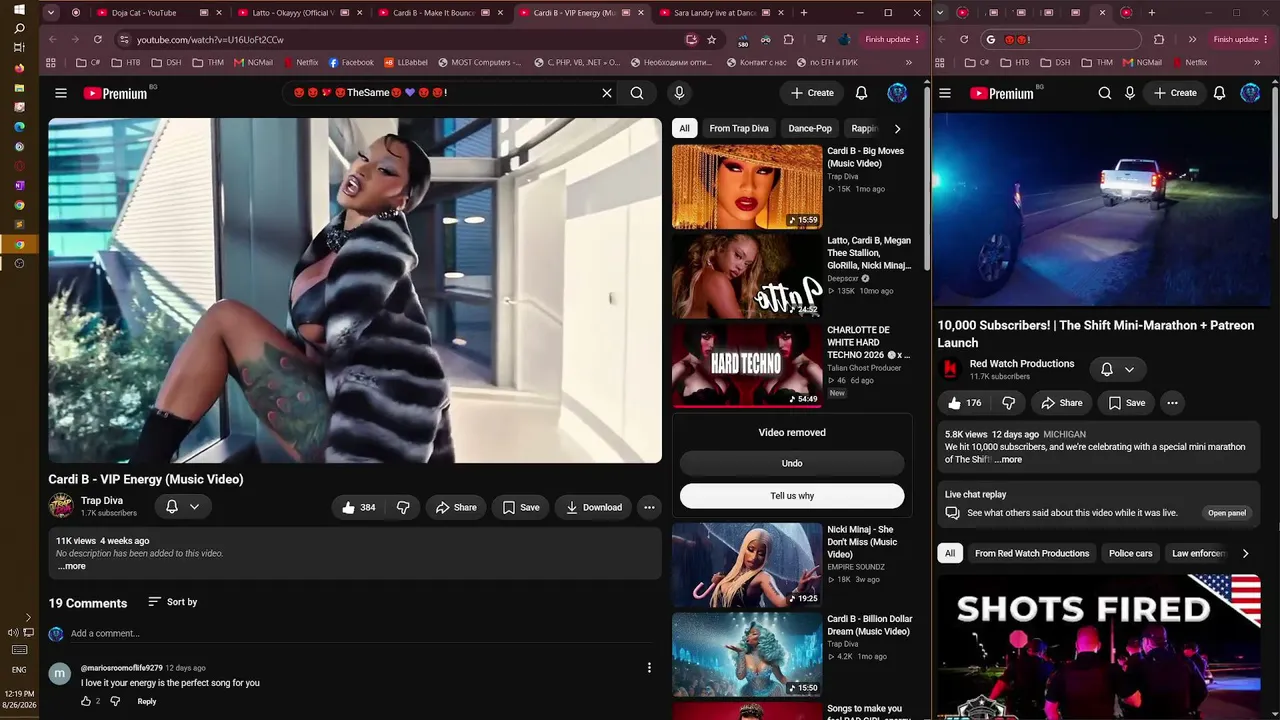The image size is (1280, 720).
Task: Open Windows taskbar search
Action: [19, 29]
